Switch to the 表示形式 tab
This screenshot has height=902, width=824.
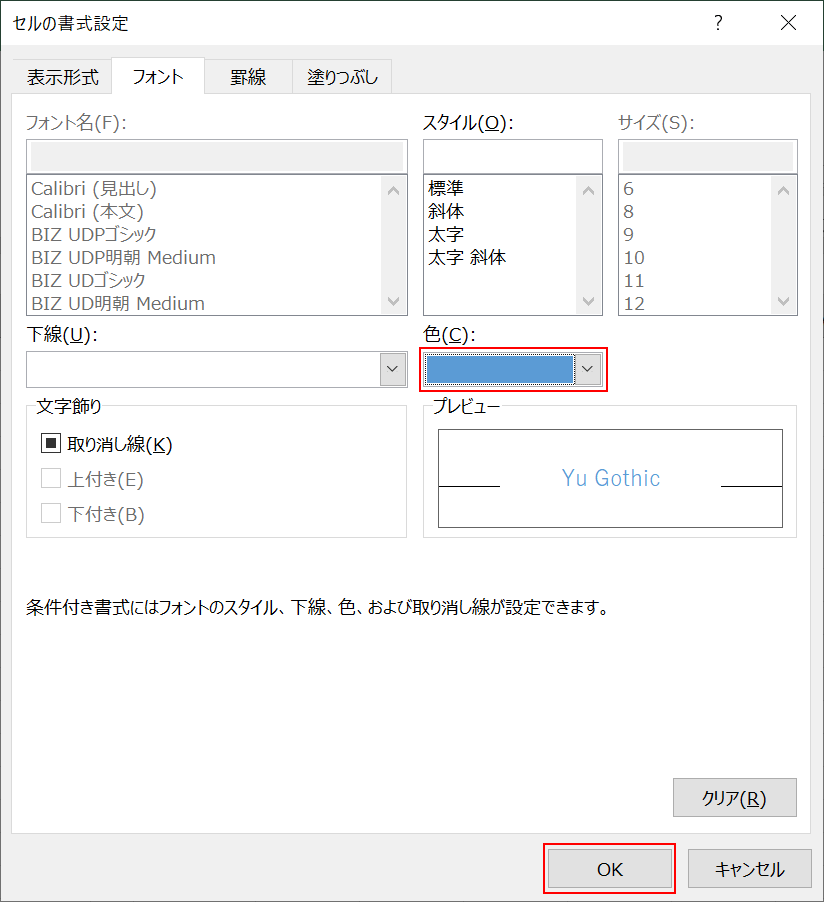[62, 76]
